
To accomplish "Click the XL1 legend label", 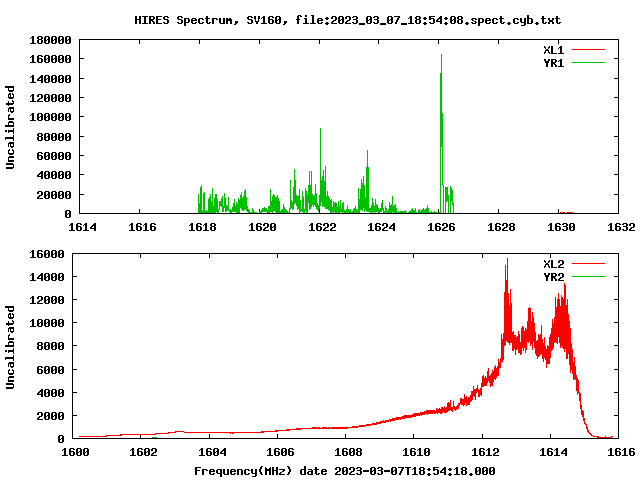I will (553, 50).
